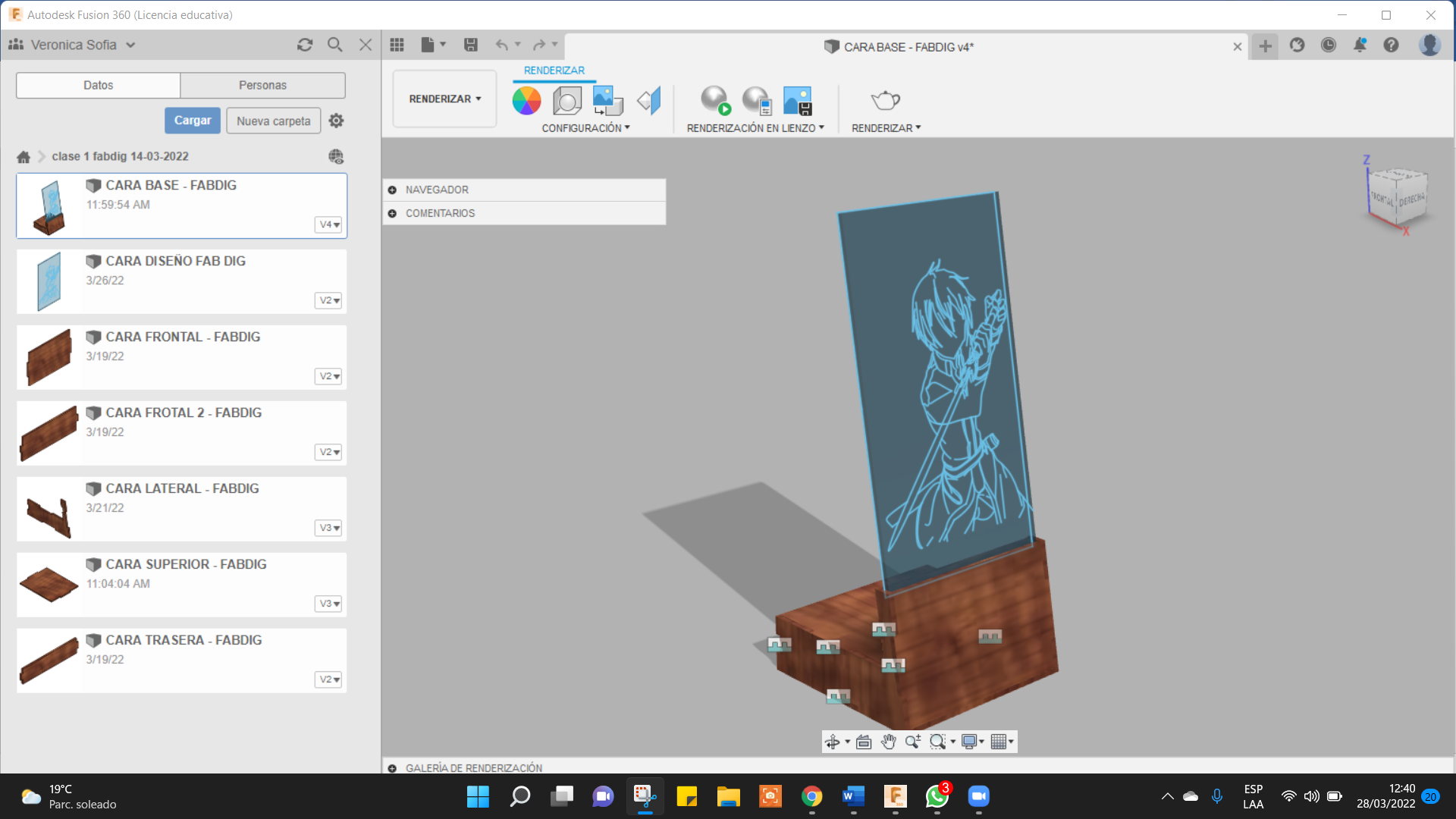Start in-canvas render with play icon
The width and height of the screenshot is (1456, 819).
point(715,100)
